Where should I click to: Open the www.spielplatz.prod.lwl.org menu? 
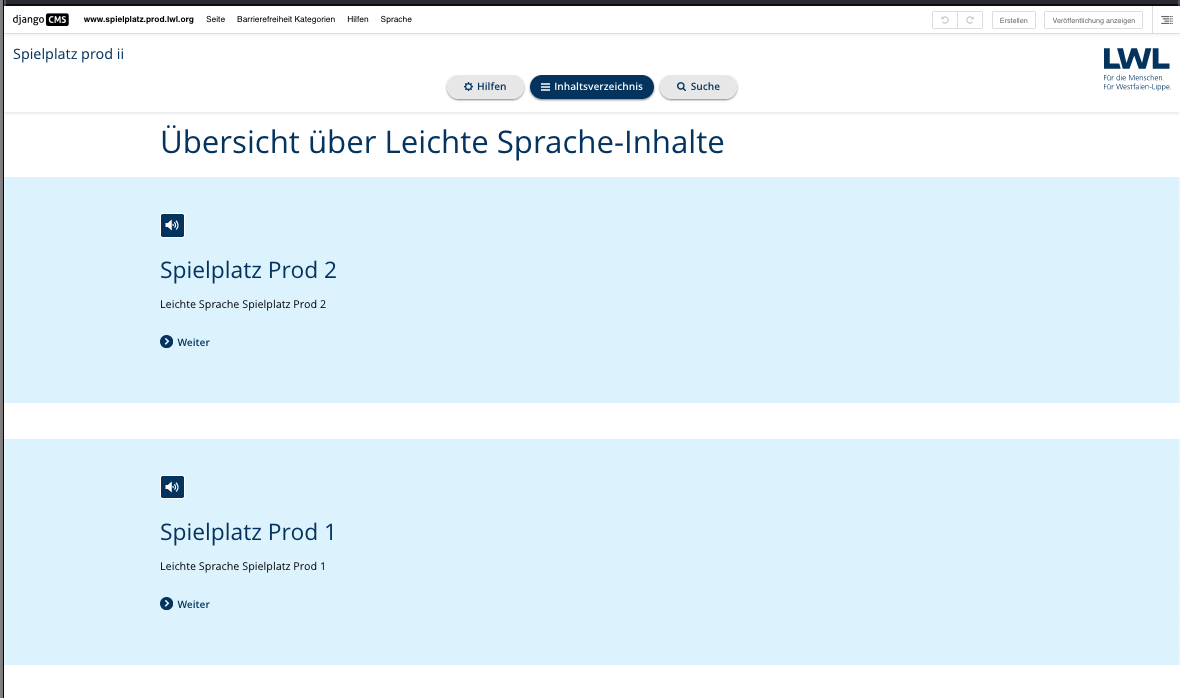tap(138, 20)
